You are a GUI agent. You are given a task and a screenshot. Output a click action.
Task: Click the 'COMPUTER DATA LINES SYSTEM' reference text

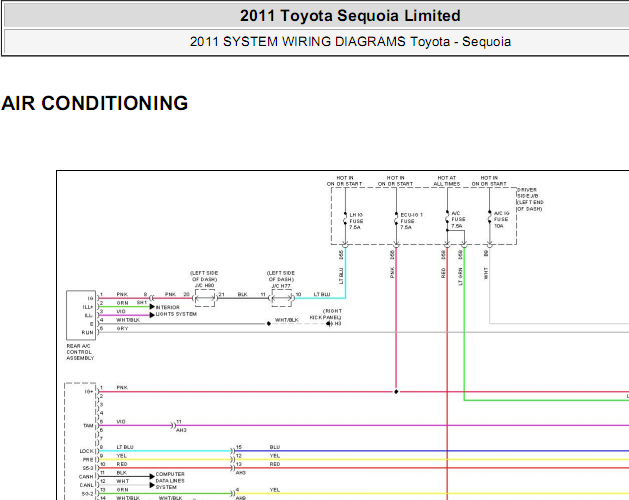point(170,480)
